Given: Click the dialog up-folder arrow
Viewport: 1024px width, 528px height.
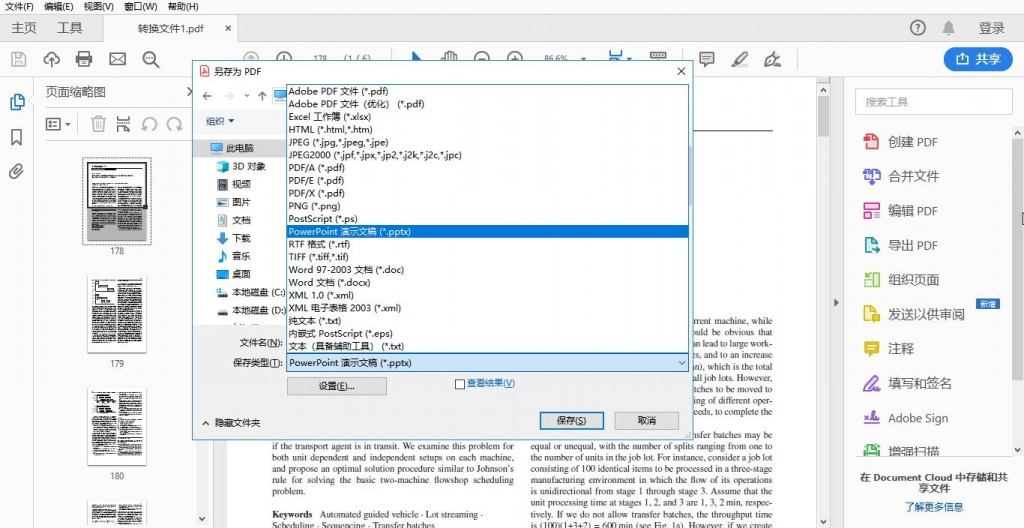Looking at the screenshot, I should click(262, 96).
